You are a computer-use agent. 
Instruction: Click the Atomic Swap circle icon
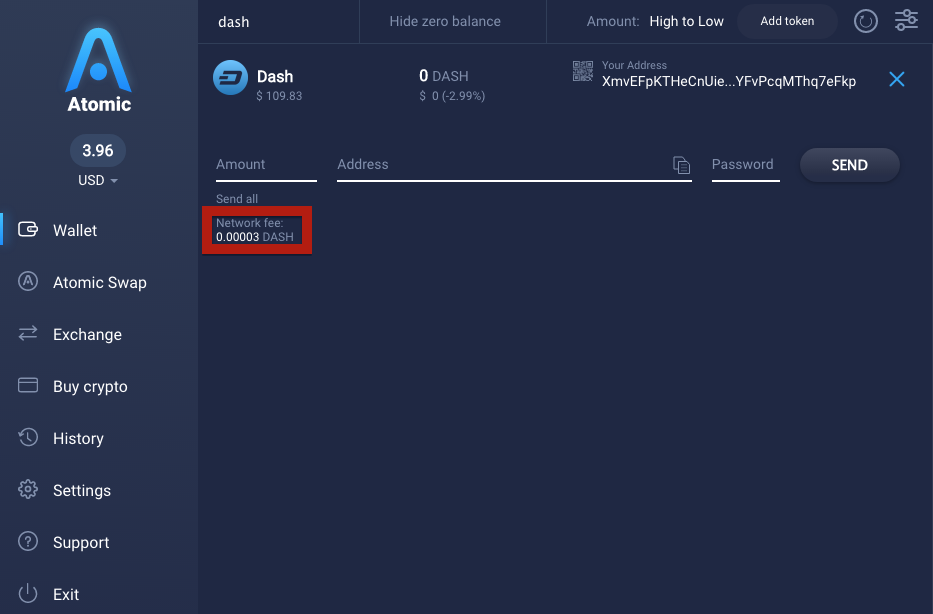28,281
